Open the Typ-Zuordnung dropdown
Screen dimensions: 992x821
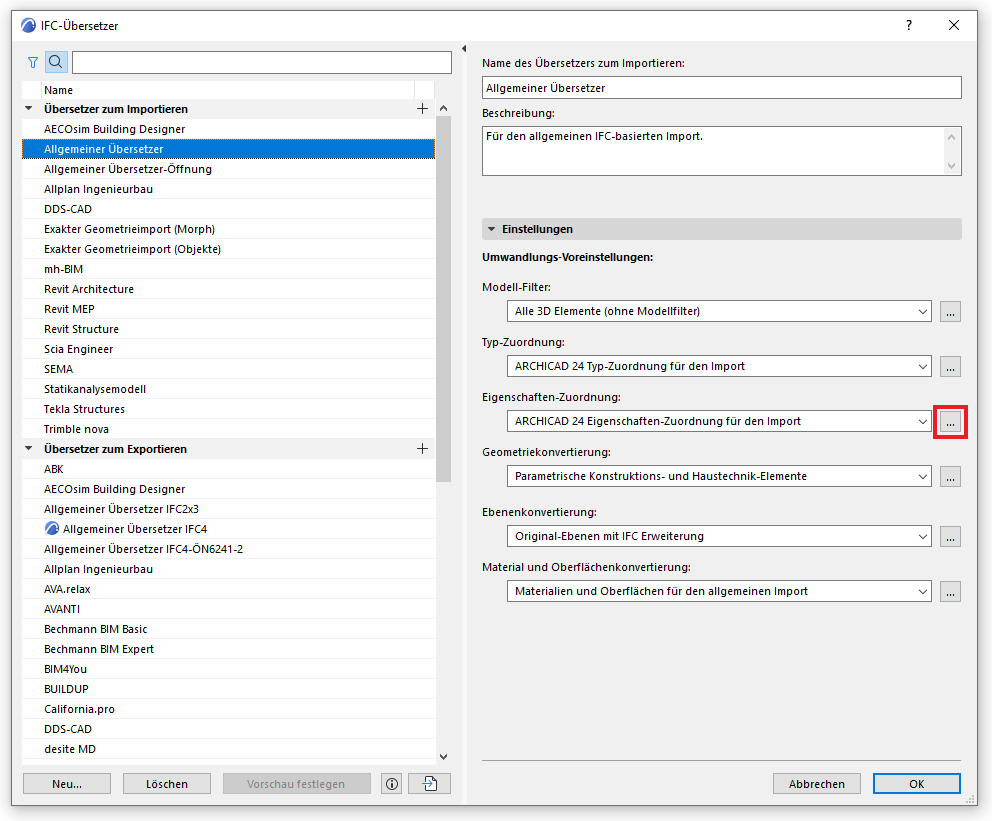click(x=719, y=367)
